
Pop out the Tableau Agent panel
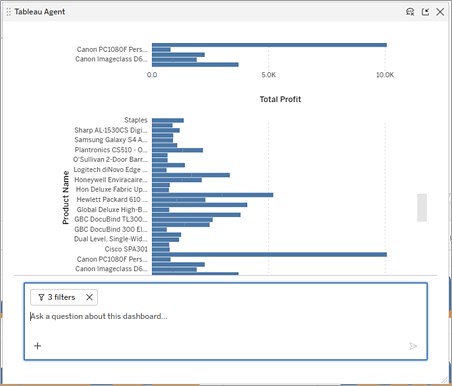[x=425, y=12]
